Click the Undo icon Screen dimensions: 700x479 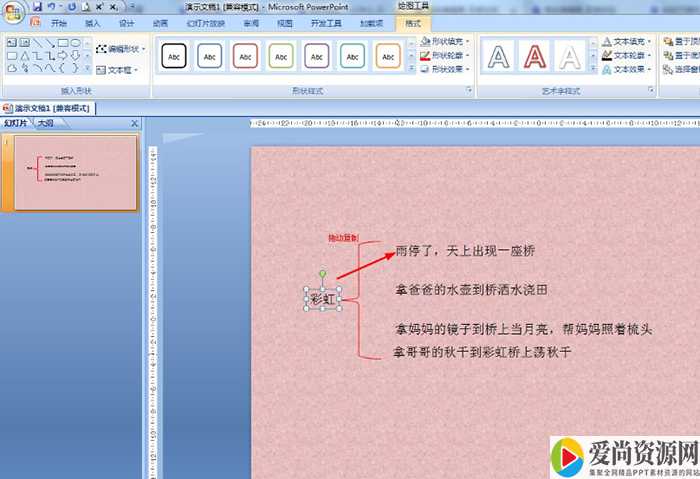[x=52, y=6]
